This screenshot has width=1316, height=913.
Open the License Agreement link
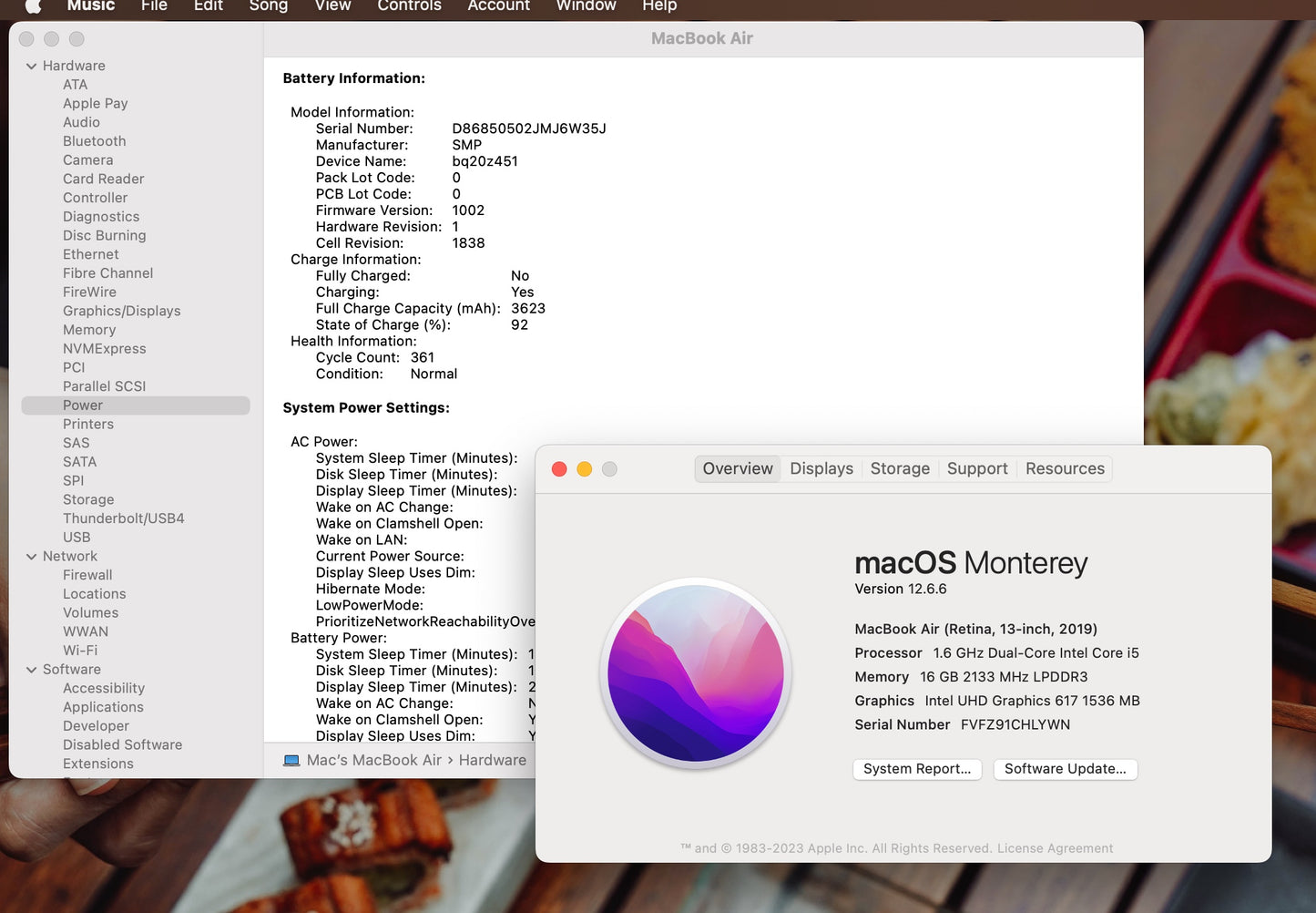click(x=1055, y=848)
